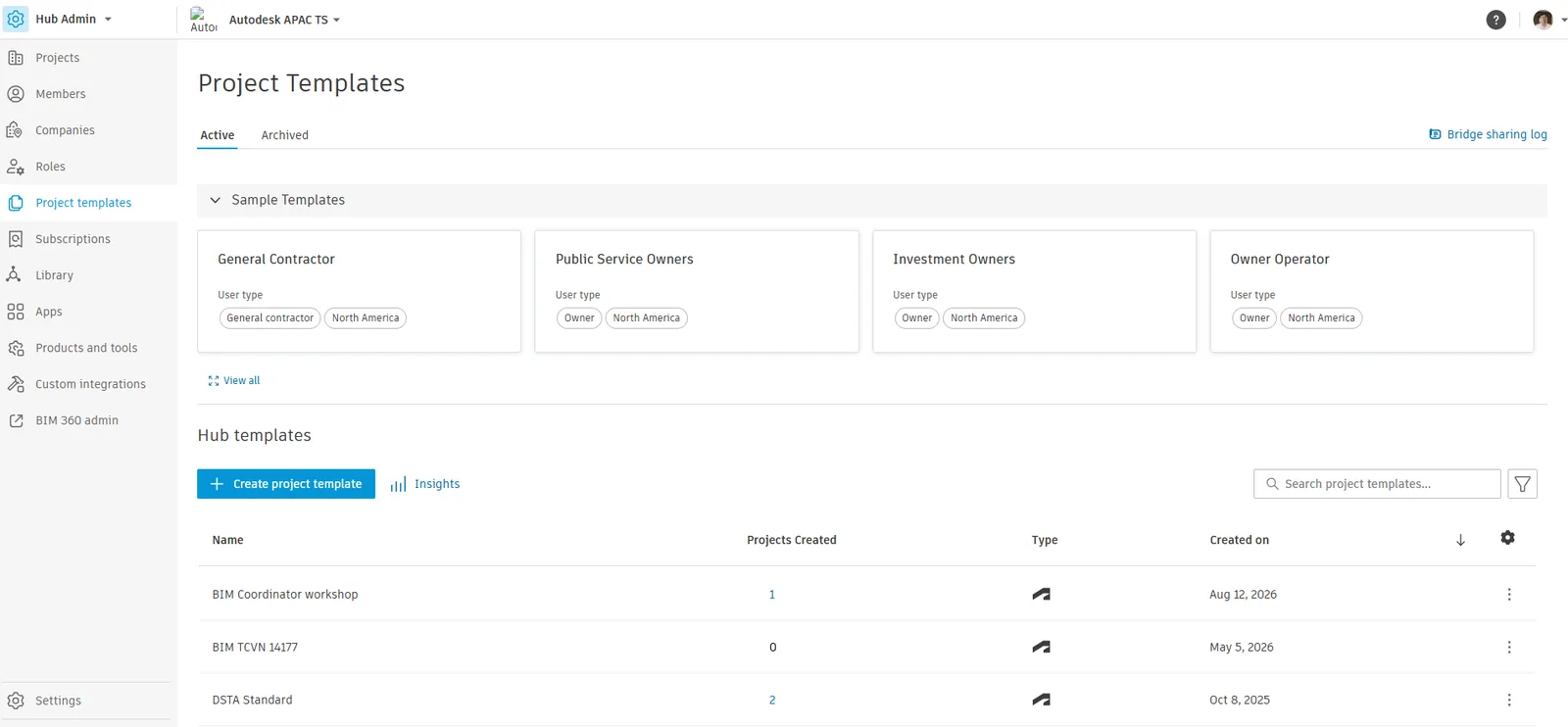
Task: Click the Search project templates field
Action: point(1377,484)
